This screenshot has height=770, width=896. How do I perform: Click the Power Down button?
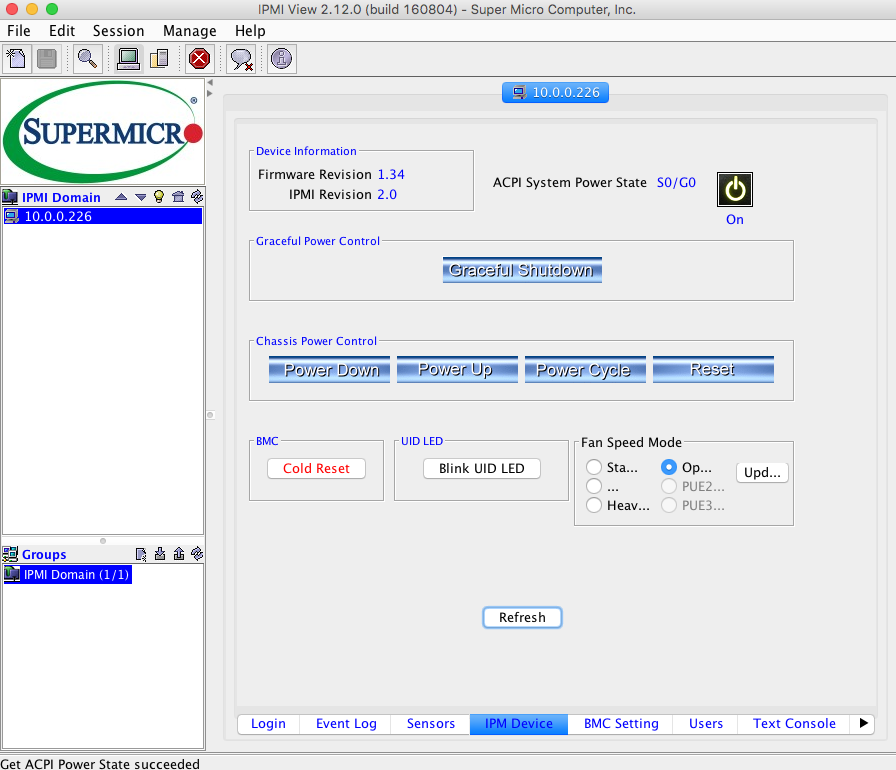click(x=330, y=370)
